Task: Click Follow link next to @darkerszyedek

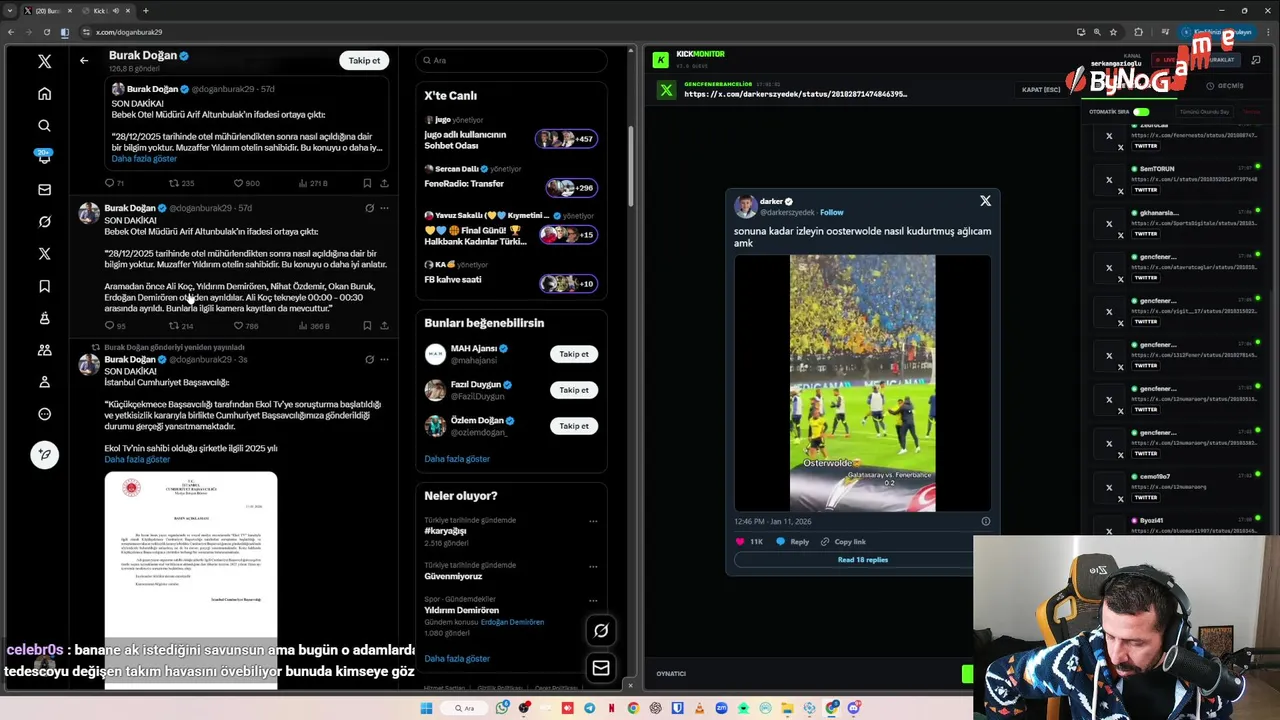Action: pos(832,213)
